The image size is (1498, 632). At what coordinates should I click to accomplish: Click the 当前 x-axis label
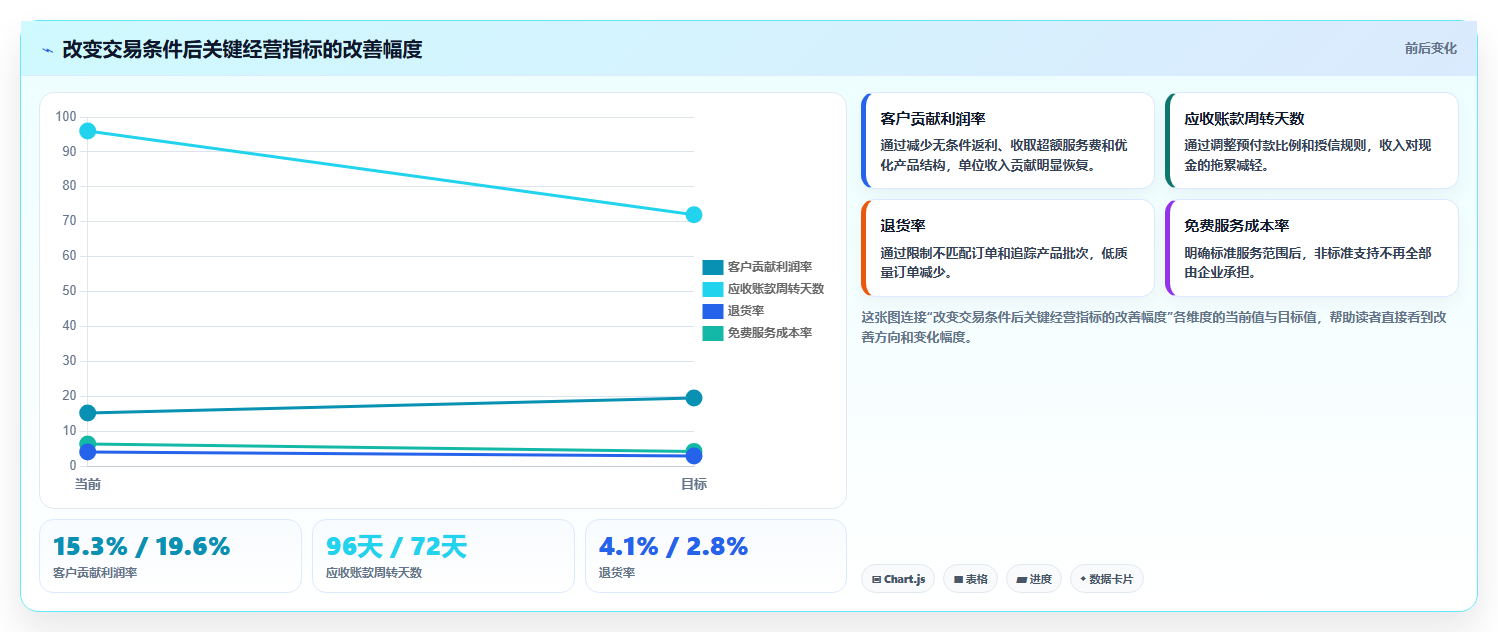point(88,484)
